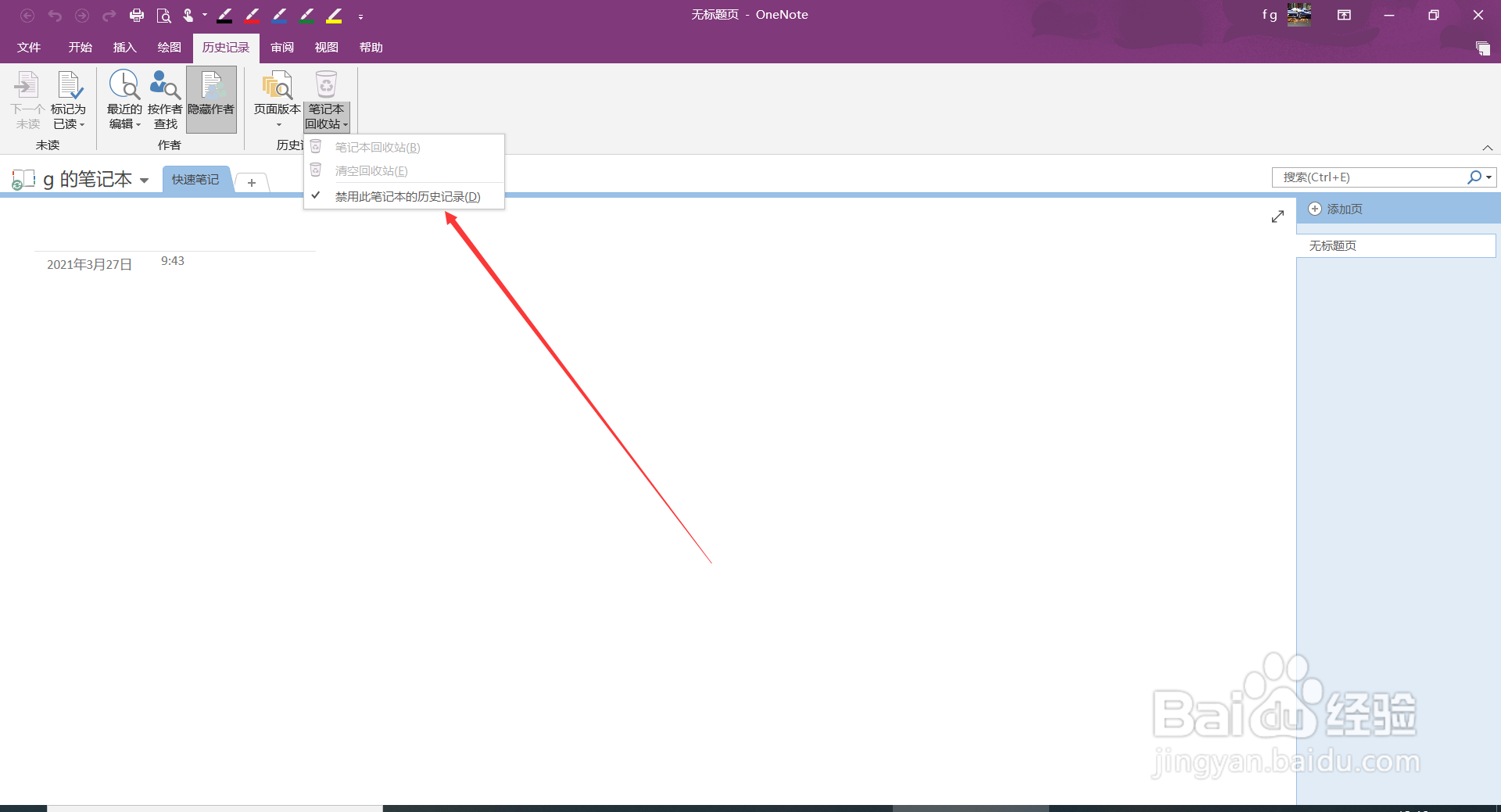Viewport: 1501px width, 812px height.
Task: Click 下一个未读 page icon
Action: pos(27,84)
